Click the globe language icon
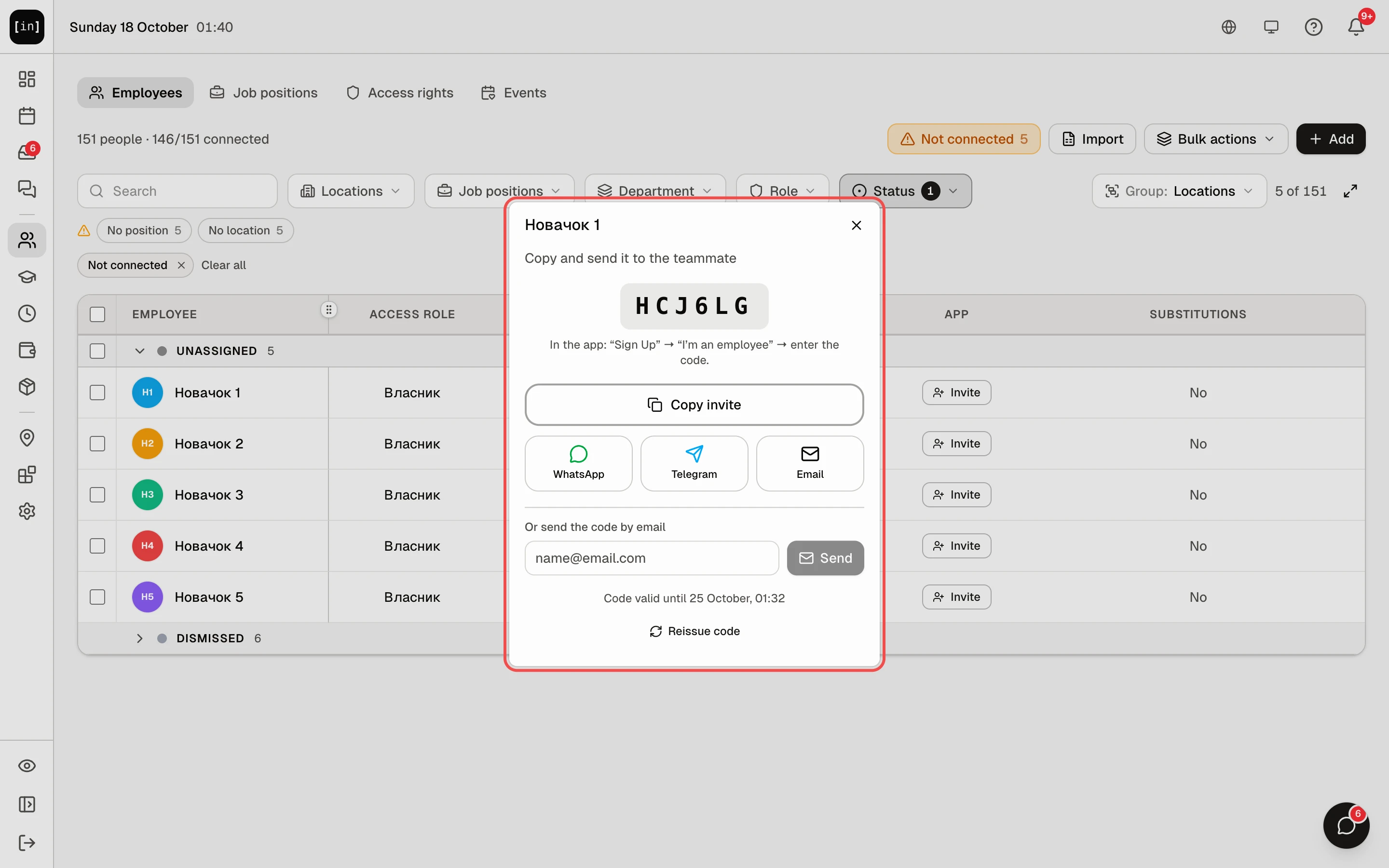 pos(1228,27)
